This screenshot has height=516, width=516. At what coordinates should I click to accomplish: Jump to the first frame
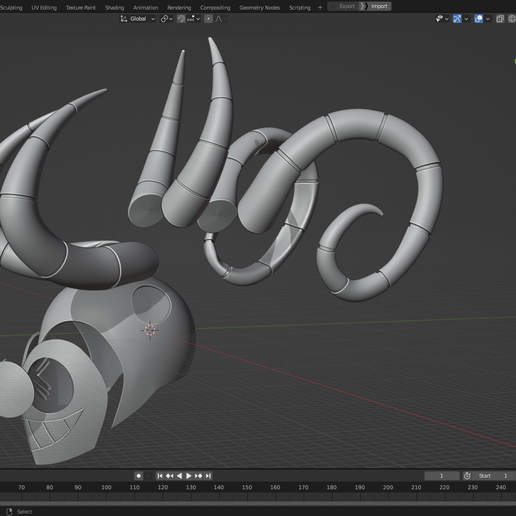coord(160,476)
